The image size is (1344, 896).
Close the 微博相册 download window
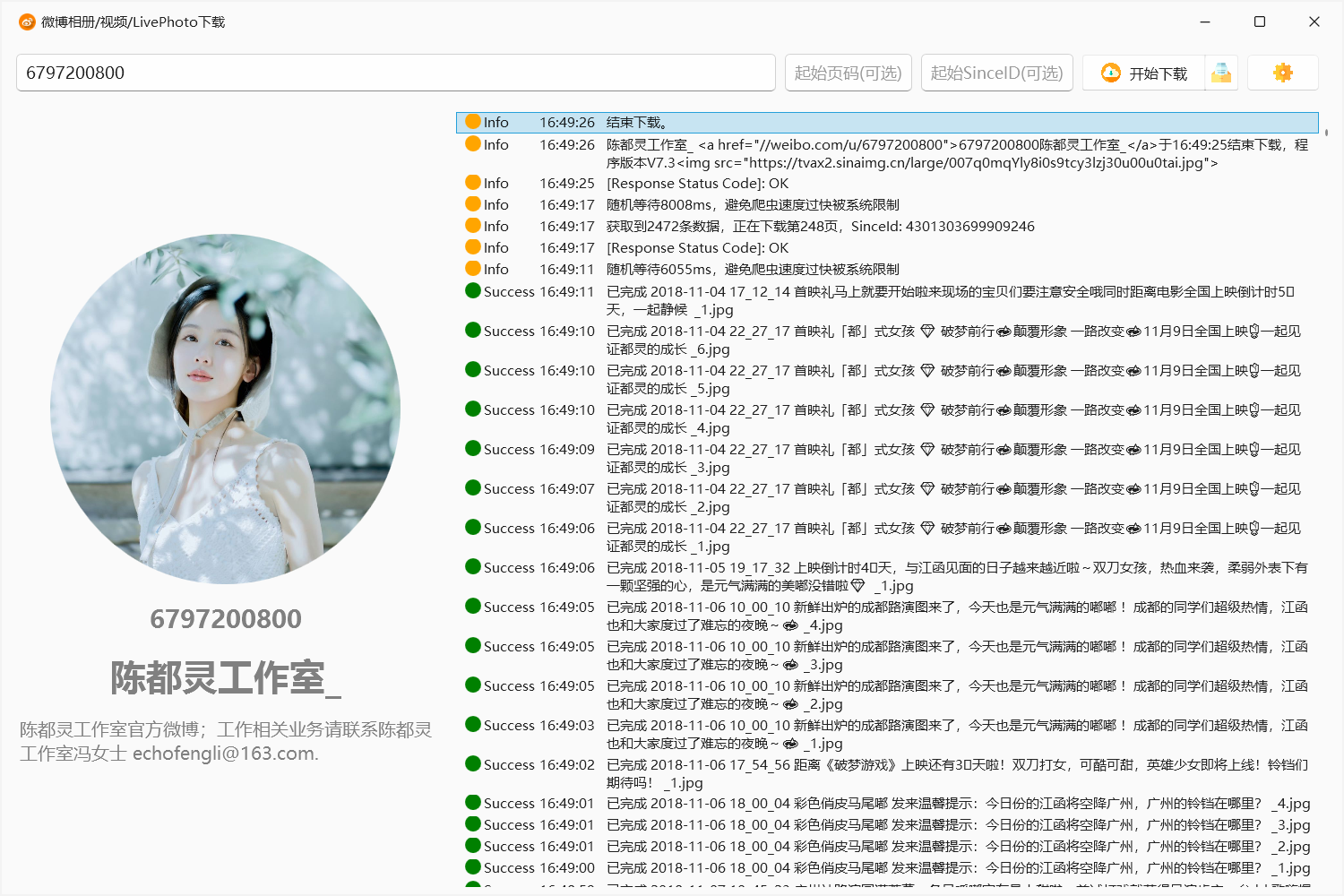point(1314,22)
